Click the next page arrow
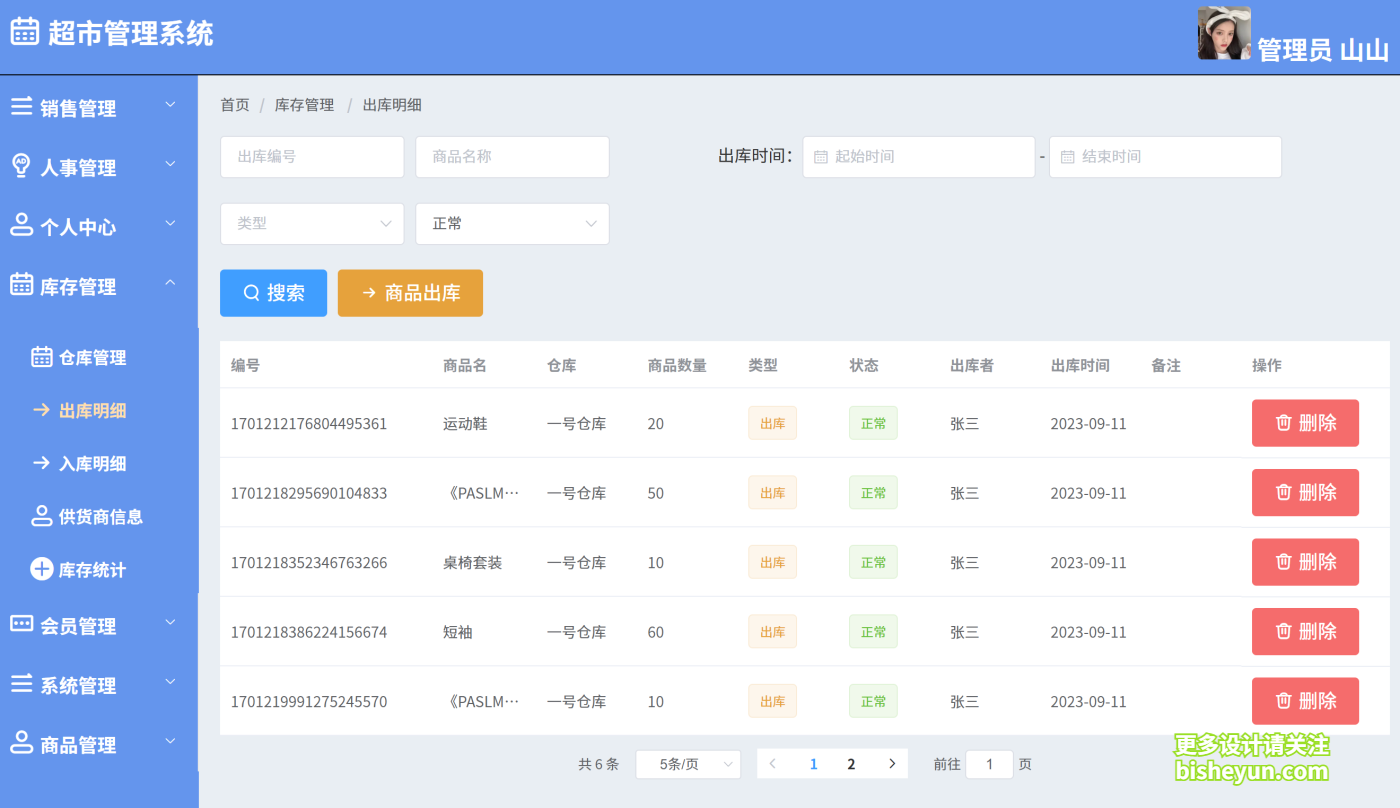This screenshot has width=1400, height=808. [x=892, y=764]
